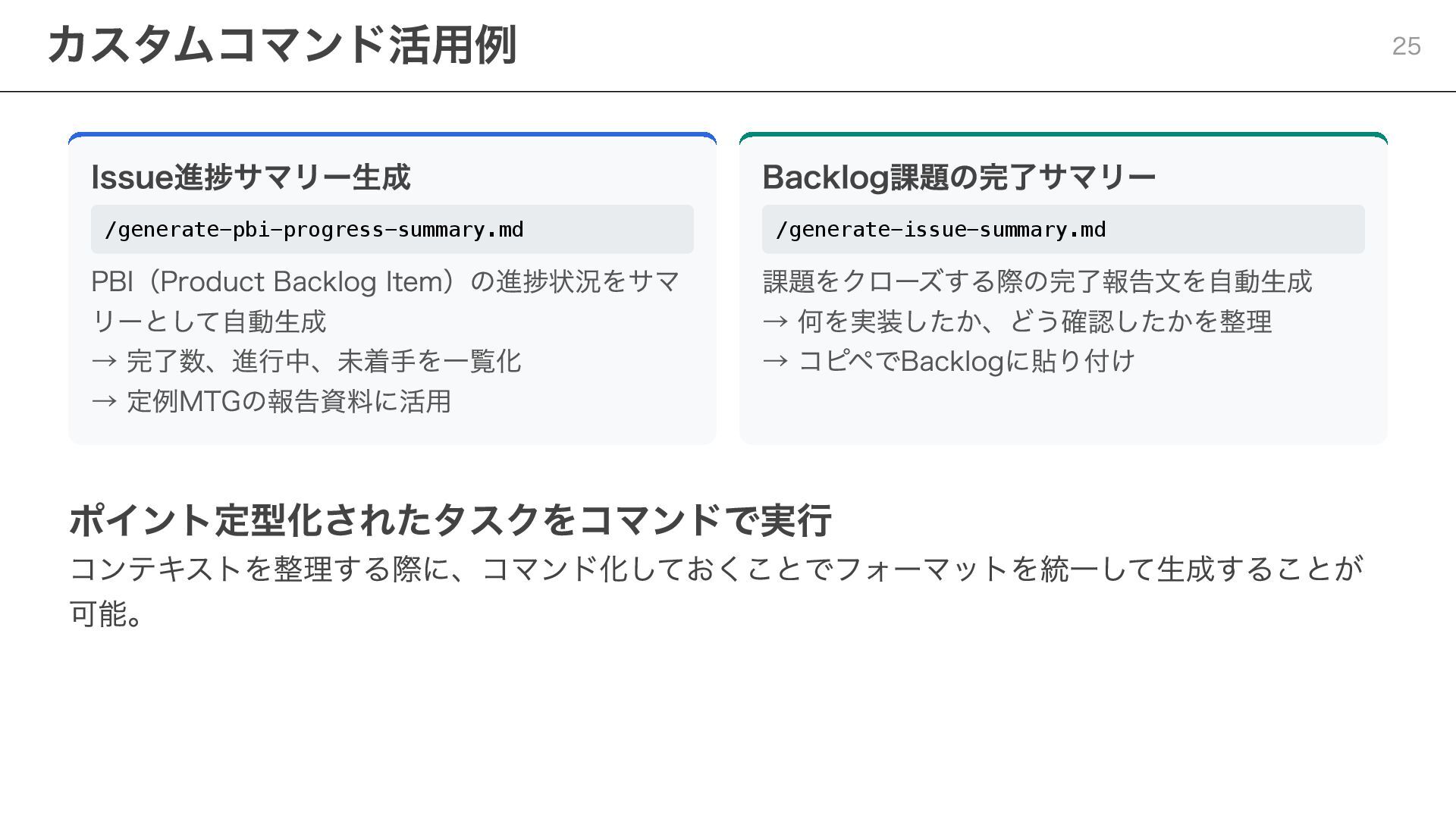Image resolution: width=1456 pixels, height=819 pixels.
Task: Click the horizontal divider under the title
Action: click(x=728, y=92)
